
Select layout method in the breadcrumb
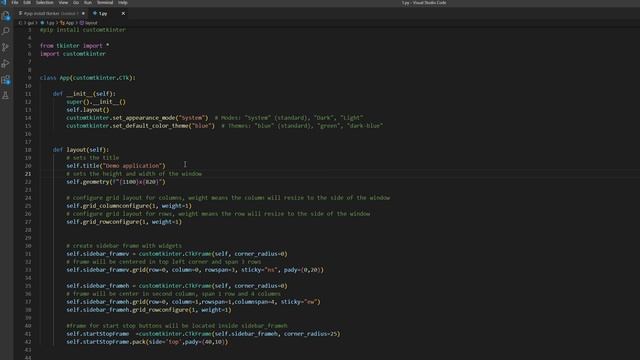coord(89,23)
